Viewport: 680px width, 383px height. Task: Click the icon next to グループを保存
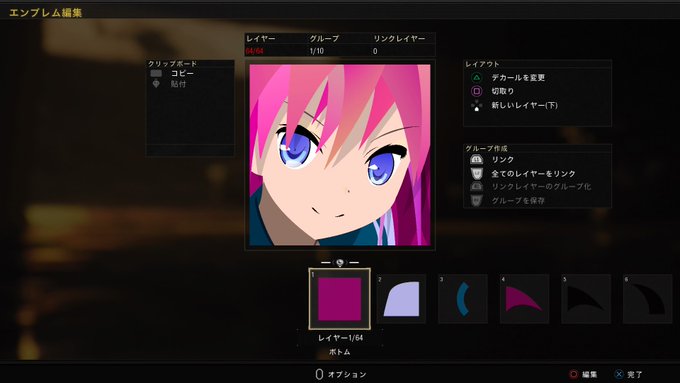tap(476, 200)
